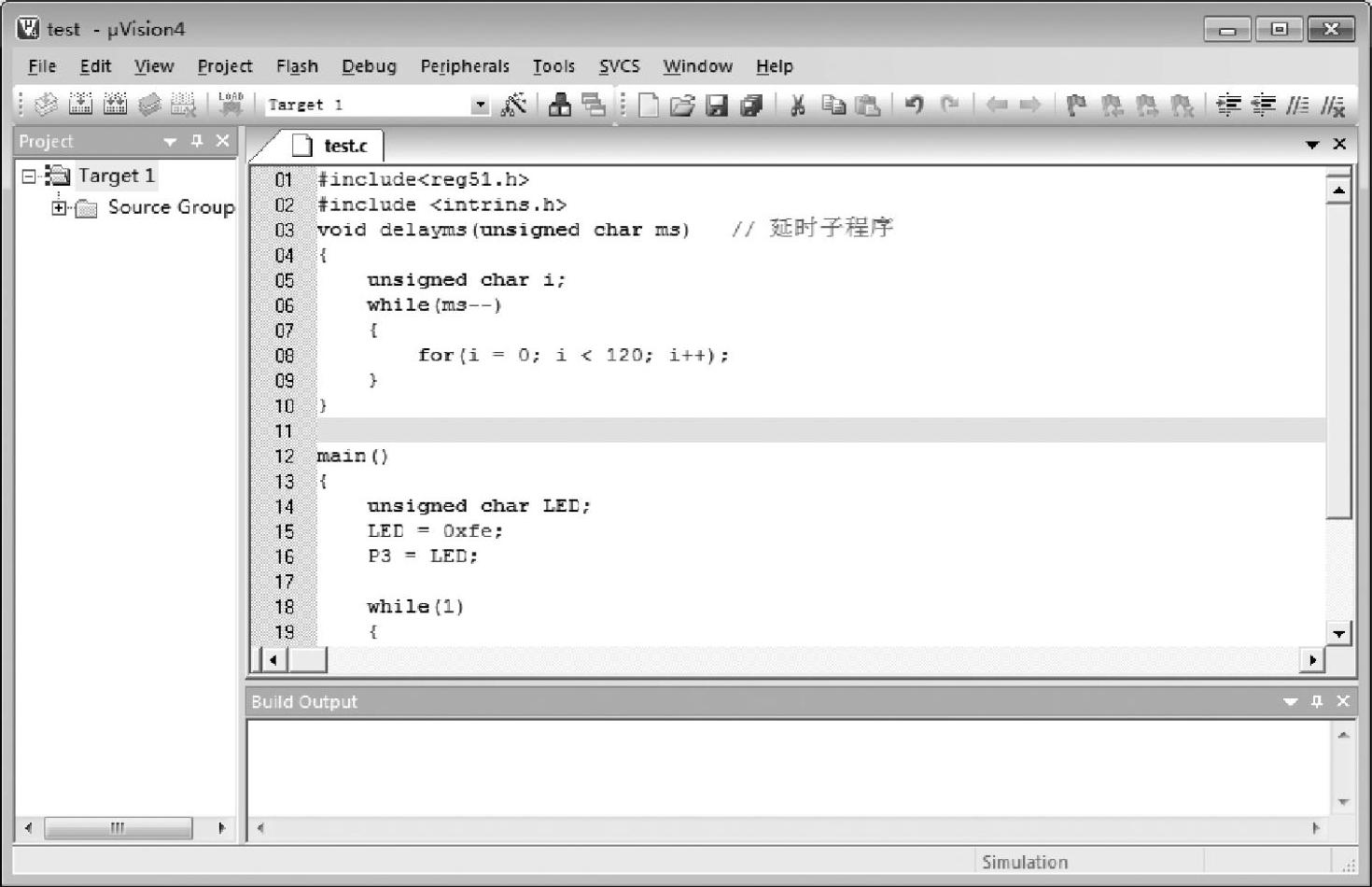
Task: Click the Paste toolbar icon
Action: (868, 105)
